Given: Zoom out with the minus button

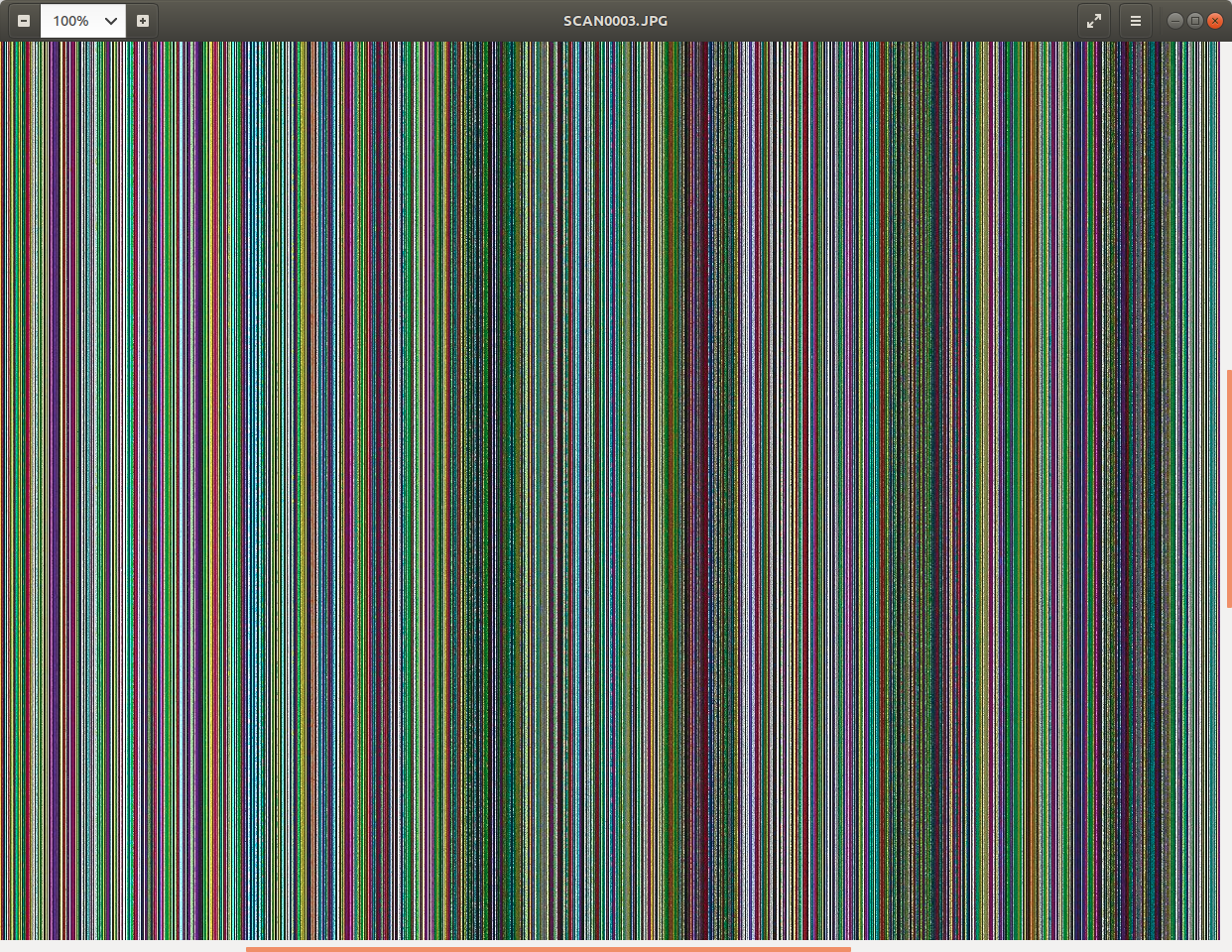Looking at the screenshot, I should pyautogui.click(x=24, y=21).
